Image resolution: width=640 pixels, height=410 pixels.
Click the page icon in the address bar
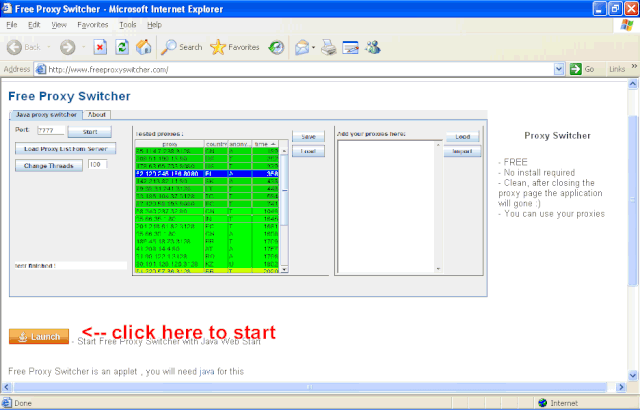point(40,69)
